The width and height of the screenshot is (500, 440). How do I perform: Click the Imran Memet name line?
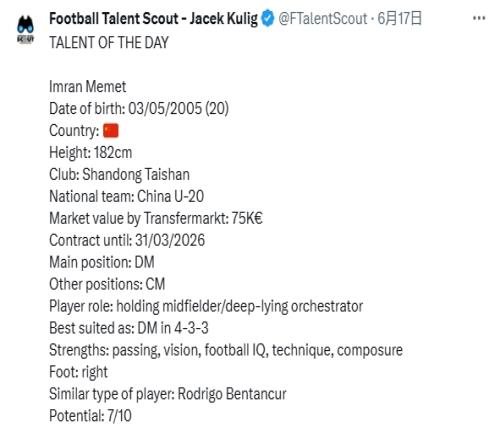[87, 87]
